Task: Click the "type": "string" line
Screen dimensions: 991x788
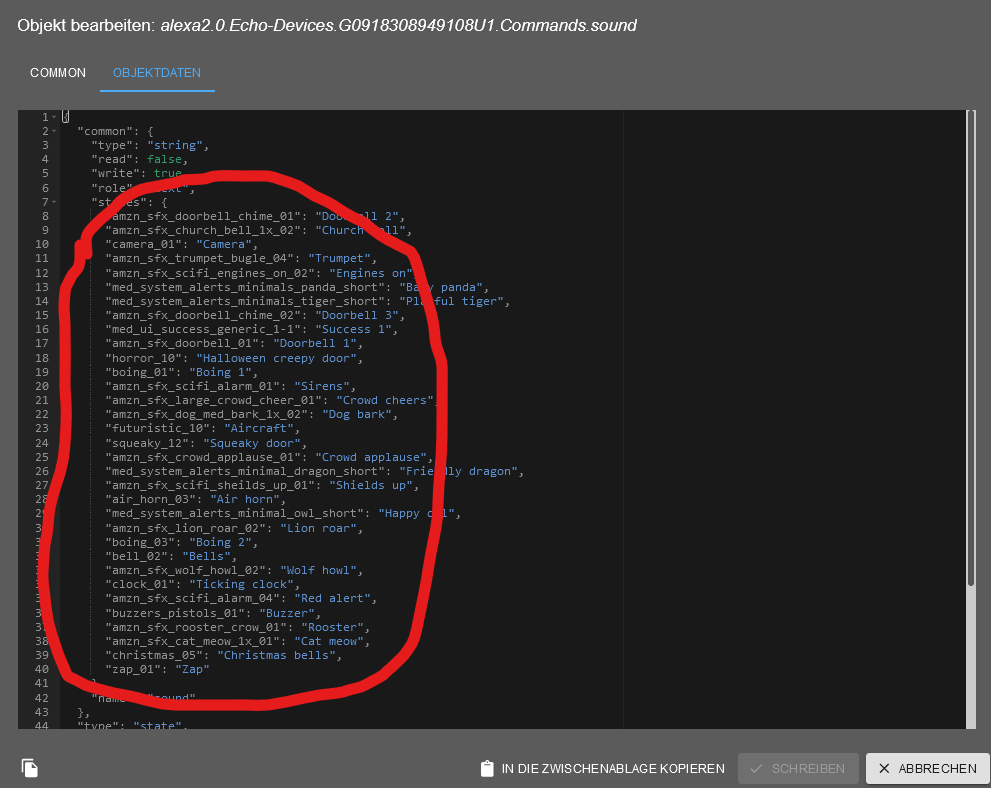Action: pyautogui.click(x=150, y=145)
